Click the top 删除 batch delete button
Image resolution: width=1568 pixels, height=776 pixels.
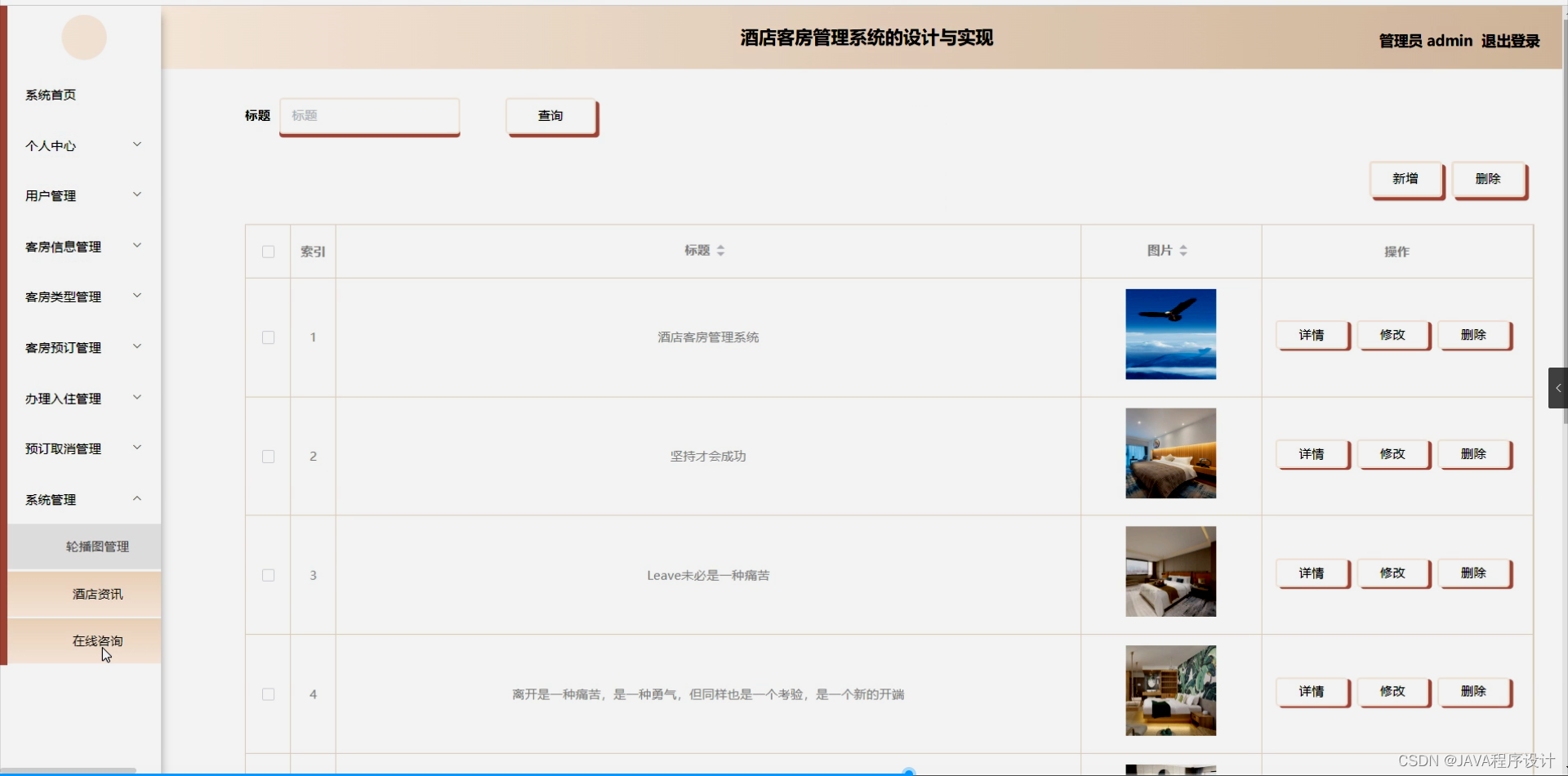coord(1489,180)
